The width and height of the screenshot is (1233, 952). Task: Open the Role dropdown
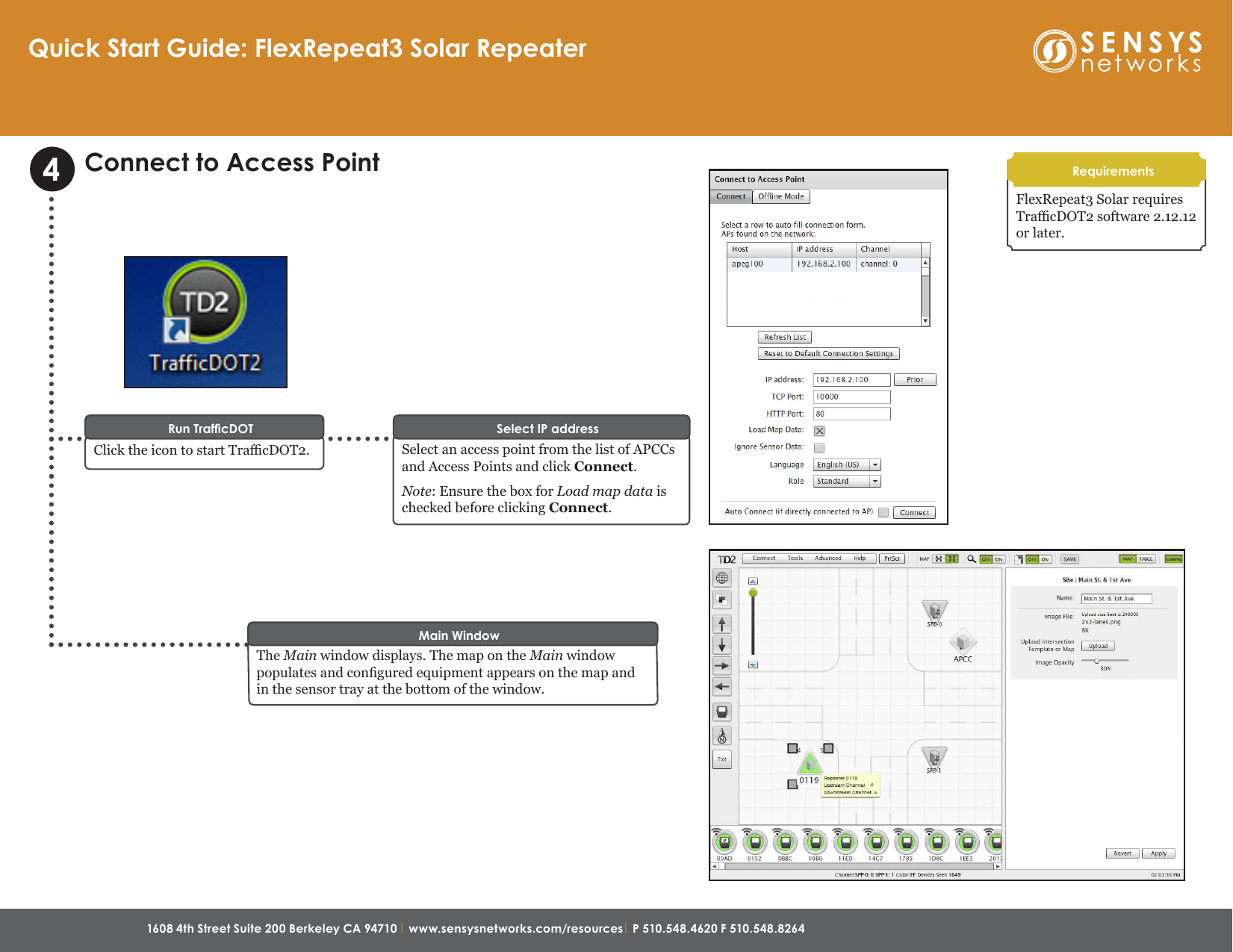pos(847,481)
